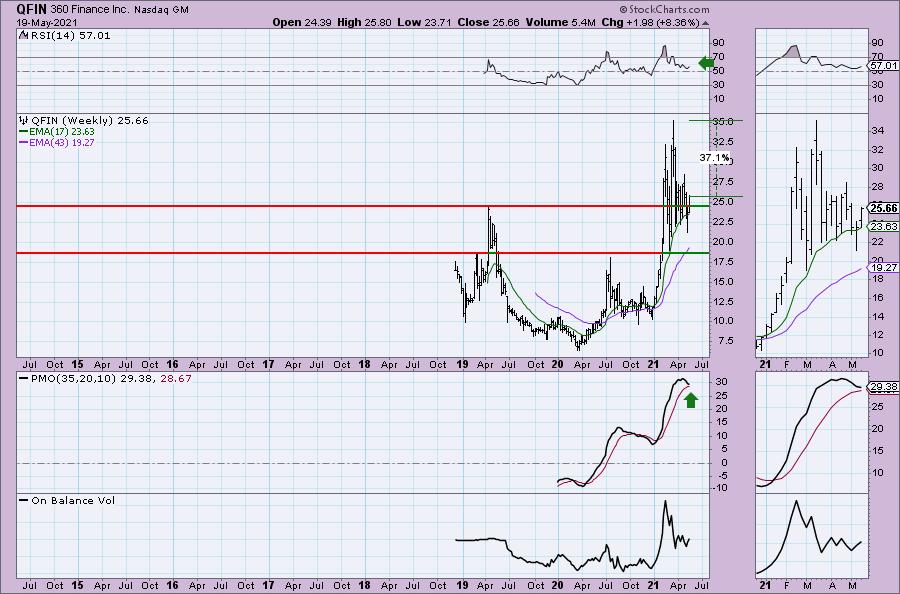This screenshot has width=900, height=594.
Task: Click the 'High 25.80' value
Action: 363,22
